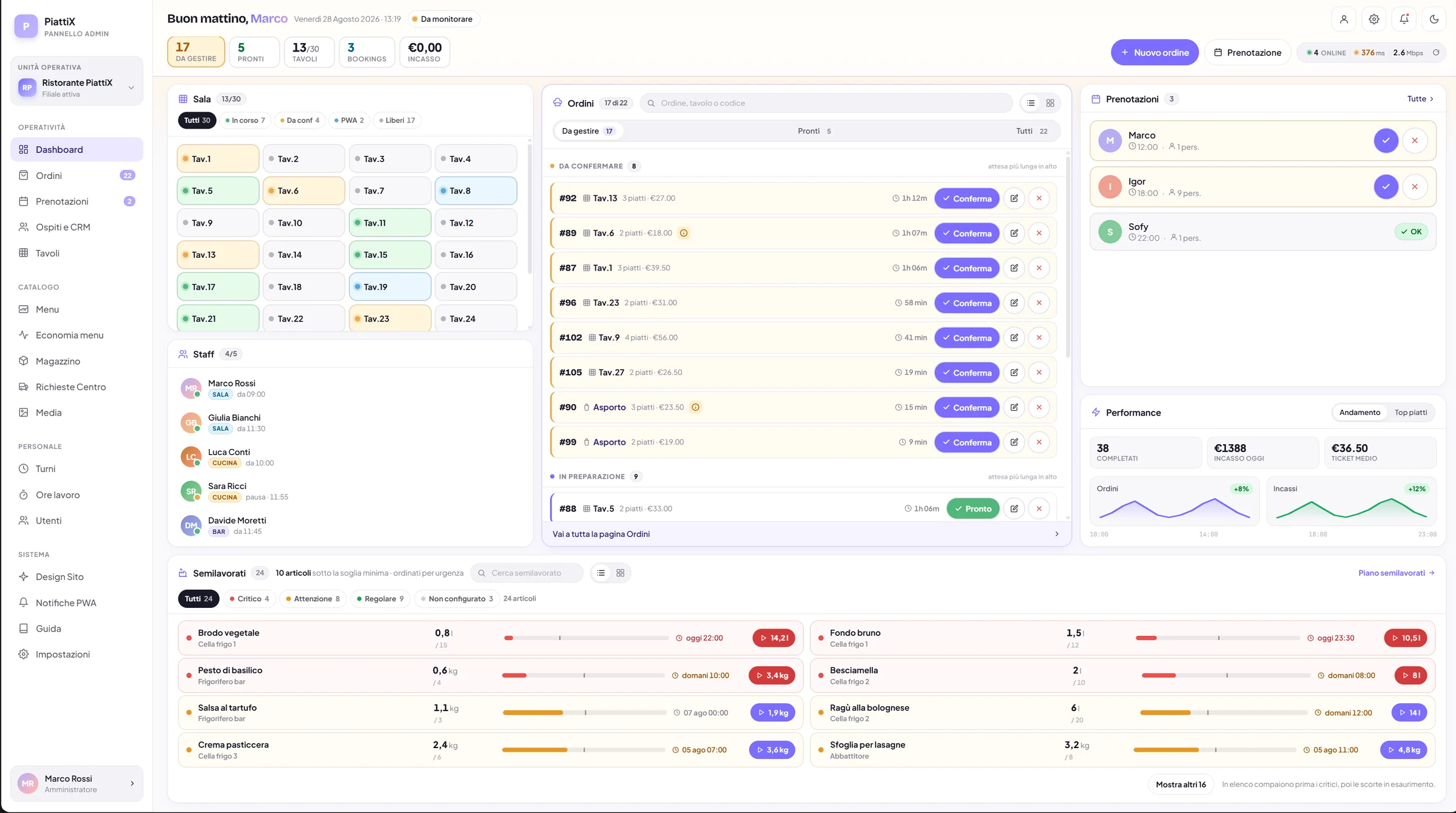
Task: Filter tables by Liberi
Action: (397, 120)
